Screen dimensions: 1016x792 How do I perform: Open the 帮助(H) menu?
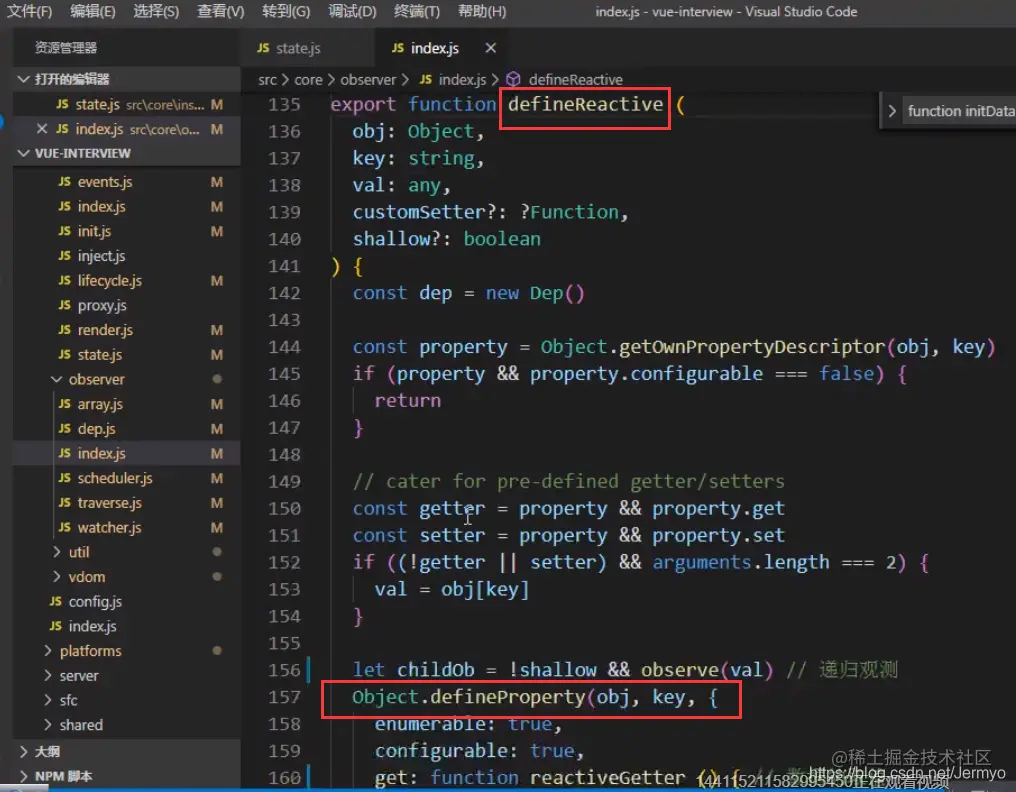tap(482, 12)
